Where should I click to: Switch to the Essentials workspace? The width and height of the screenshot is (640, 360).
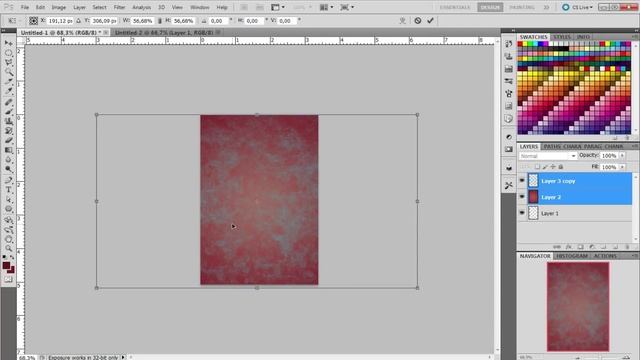(455, 7)
